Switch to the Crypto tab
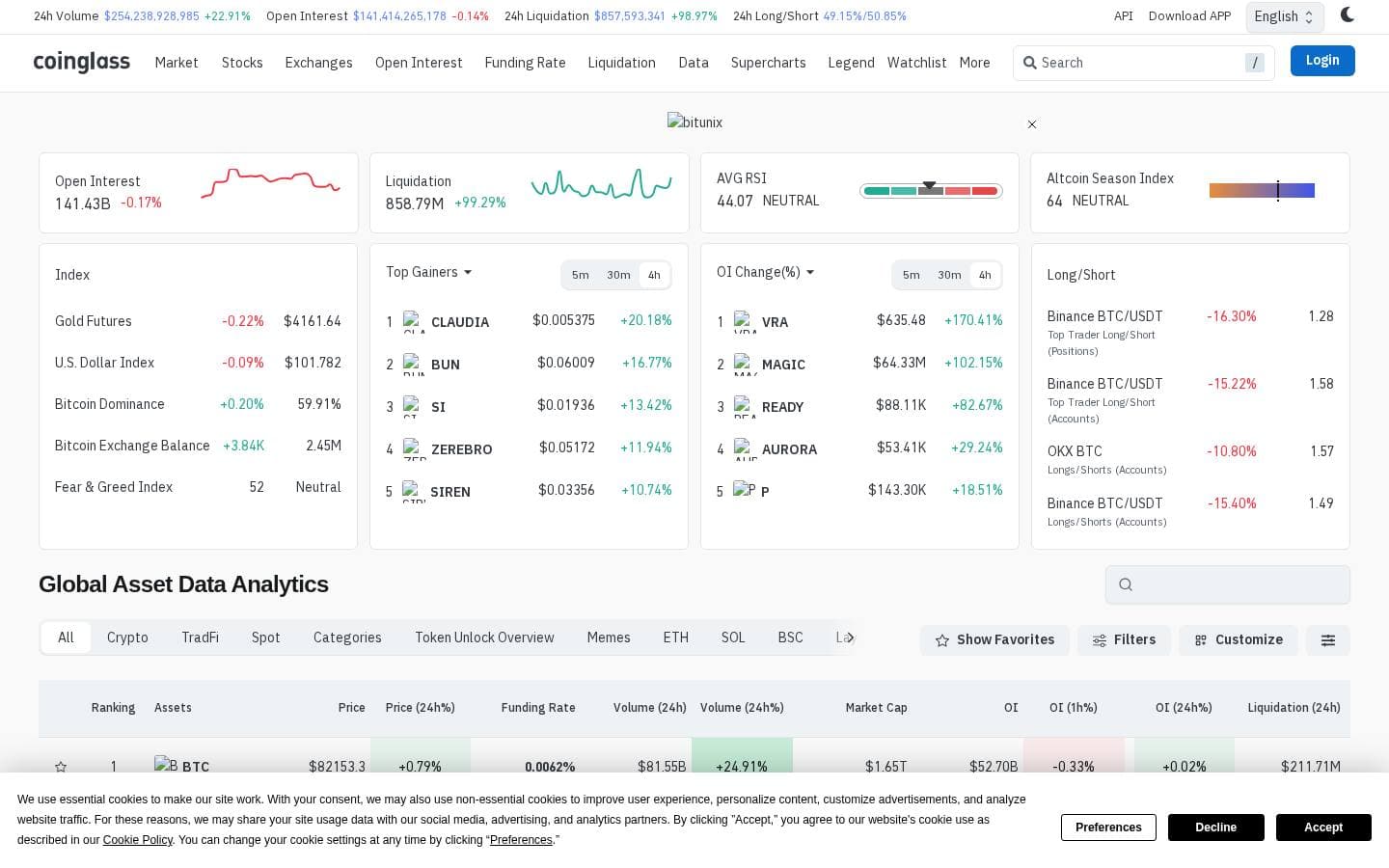This screenshot has width=1389, height=868. (127, 637)
